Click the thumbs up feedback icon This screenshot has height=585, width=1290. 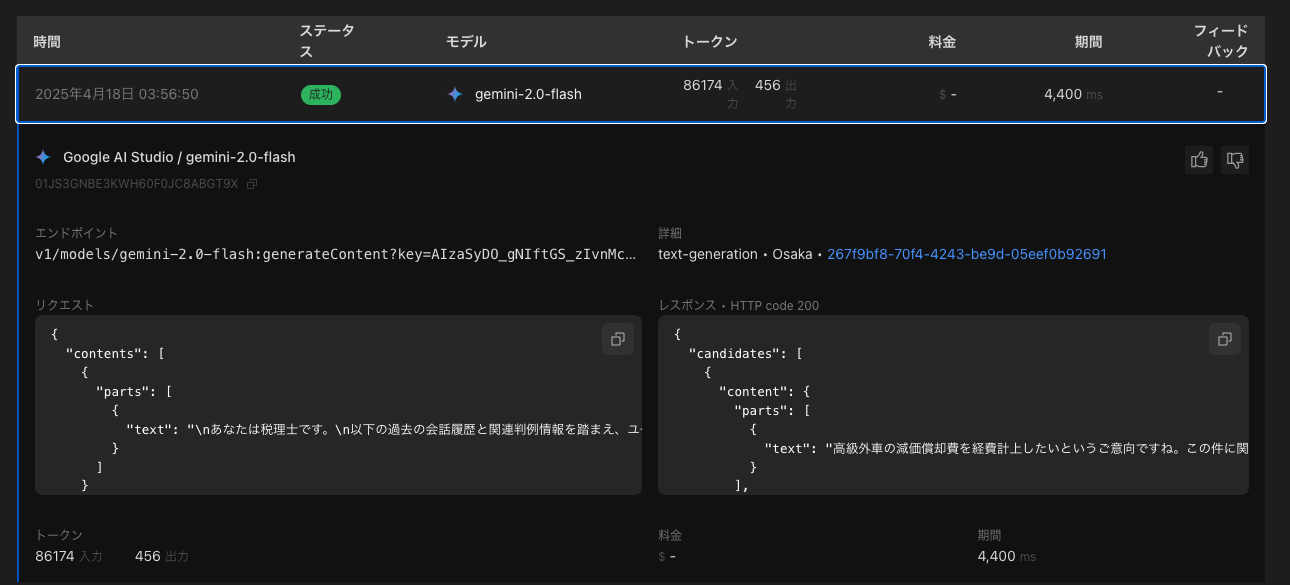coord(1198,160)
